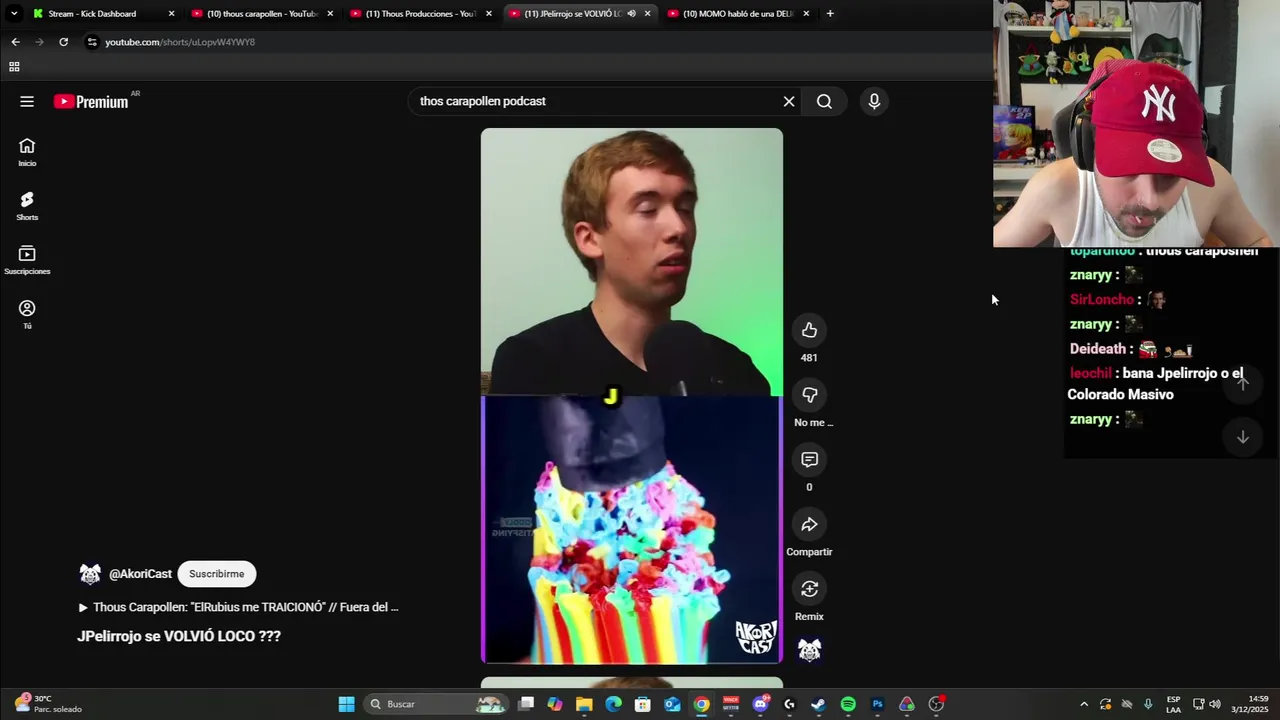Open Spotify from the taskbar
The width and height of the screenshot is (1280, 720).
[x=848, y=704]
